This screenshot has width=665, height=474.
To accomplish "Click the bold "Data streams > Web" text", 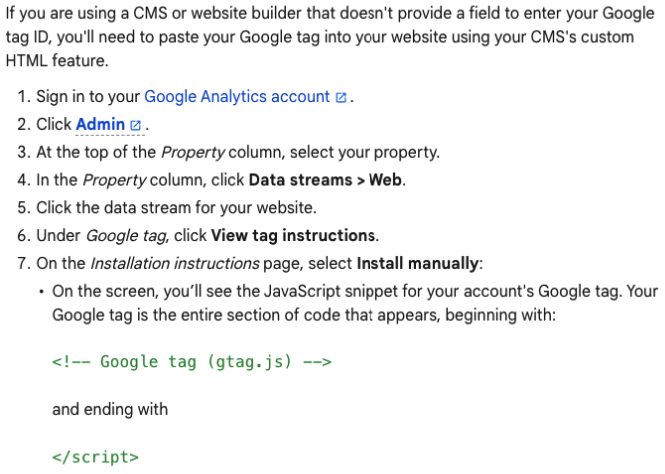I will pyautogui.click(x=327, y=181).
